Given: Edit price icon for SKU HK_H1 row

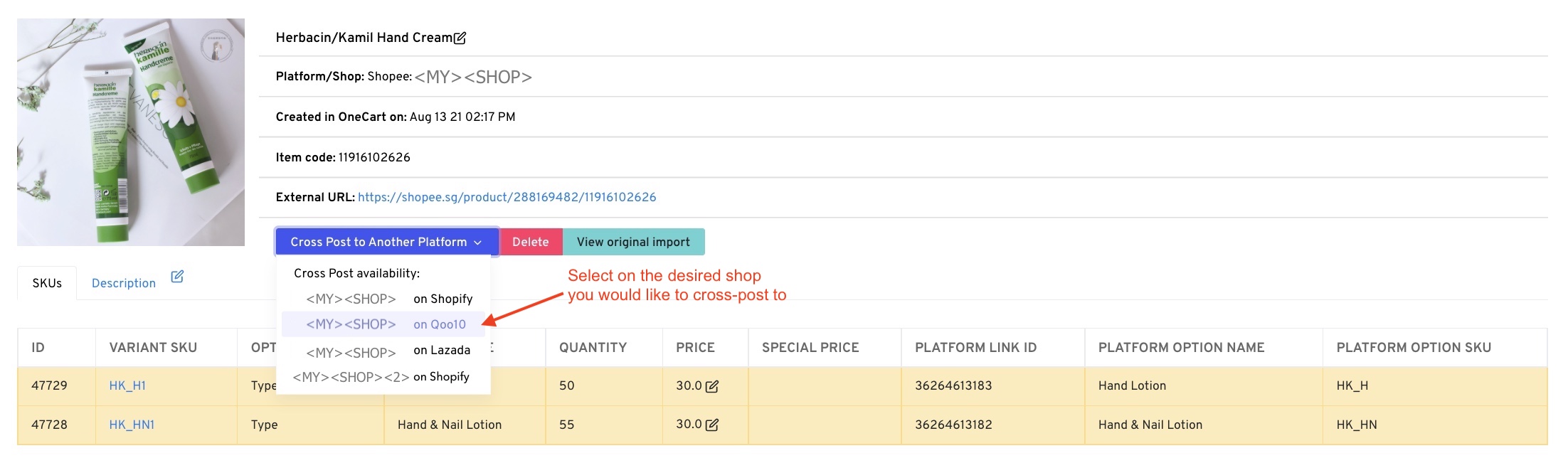Looking at the screenshot, I should click(711, 386).
